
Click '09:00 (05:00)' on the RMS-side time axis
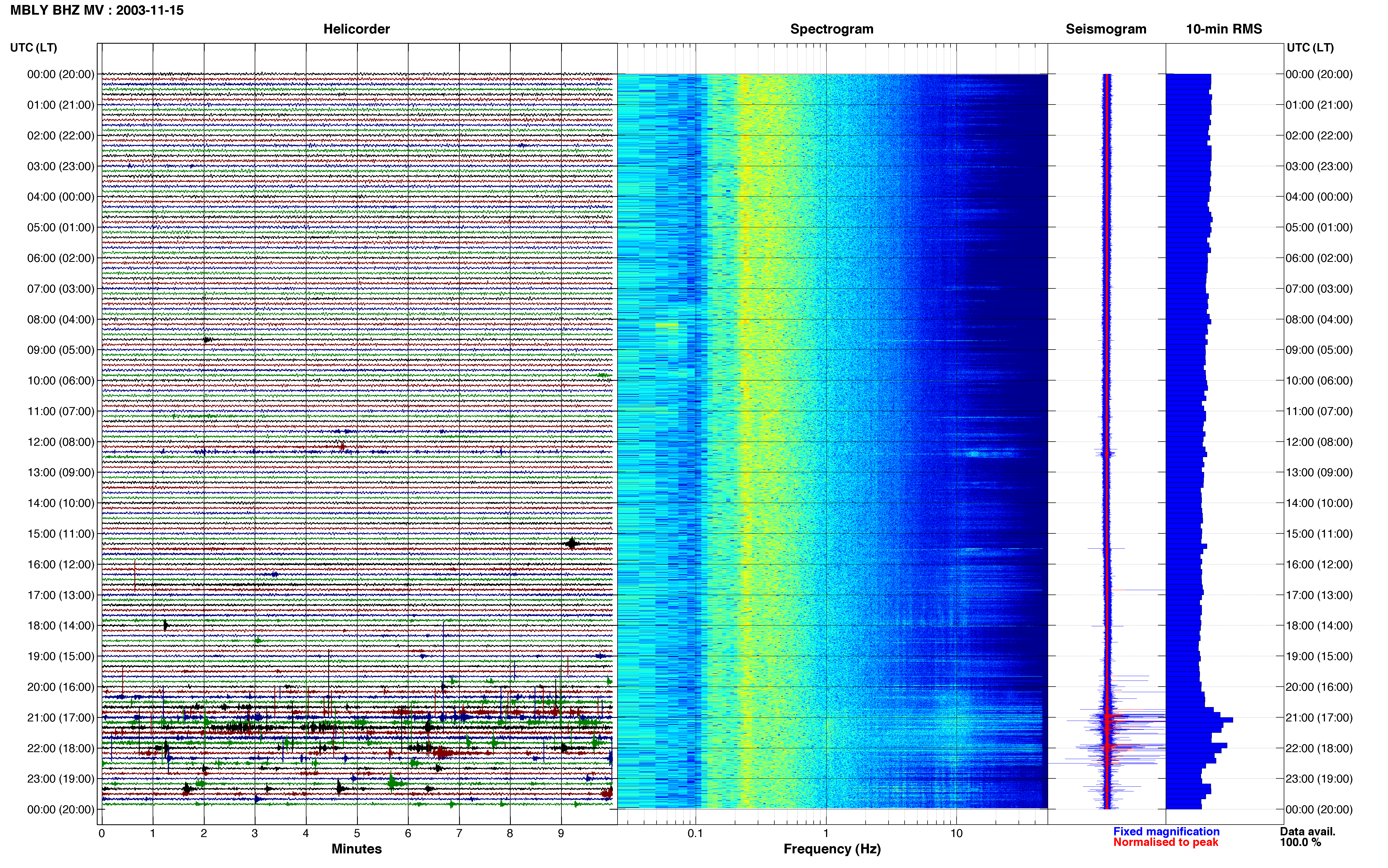coord(1319,350)
